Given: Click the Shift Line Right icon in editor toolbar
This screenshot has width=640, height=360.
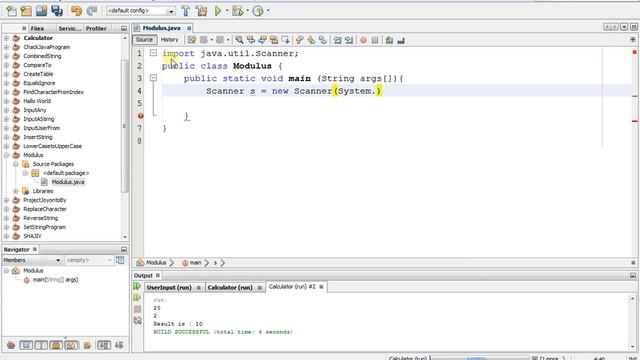Looking at the screenshot, I should coord(349,40).
